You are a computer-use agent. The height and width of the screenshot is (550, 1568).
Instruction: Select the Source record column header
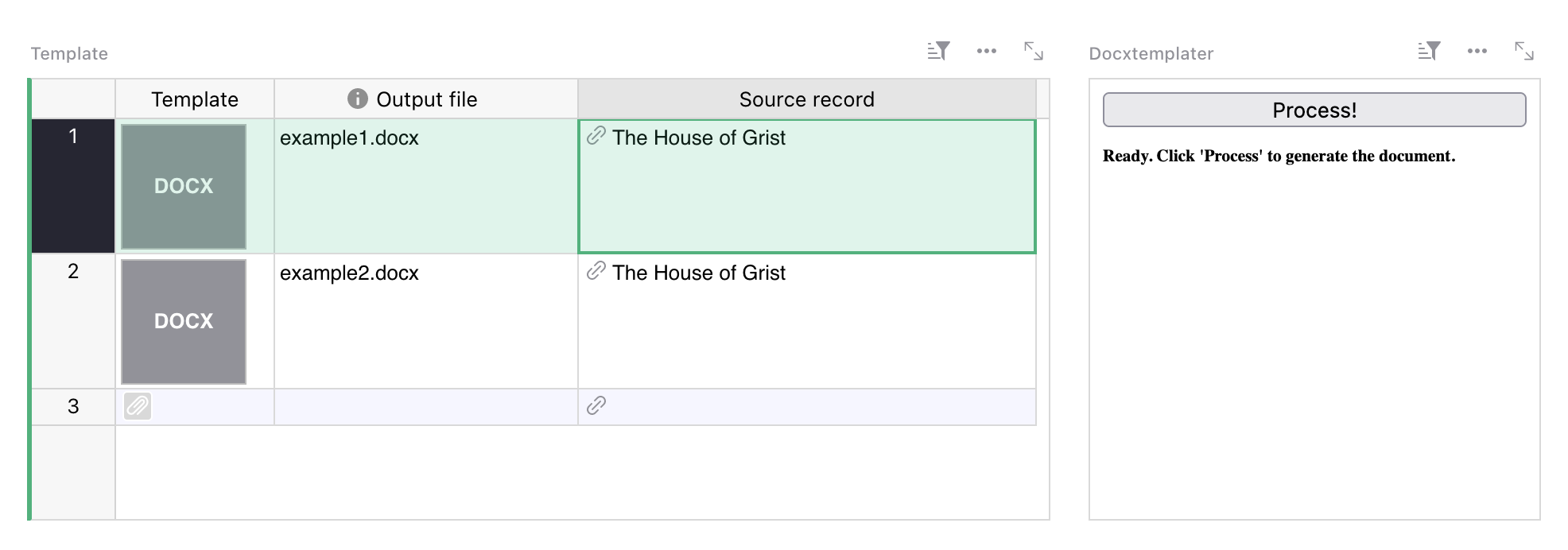805,99
